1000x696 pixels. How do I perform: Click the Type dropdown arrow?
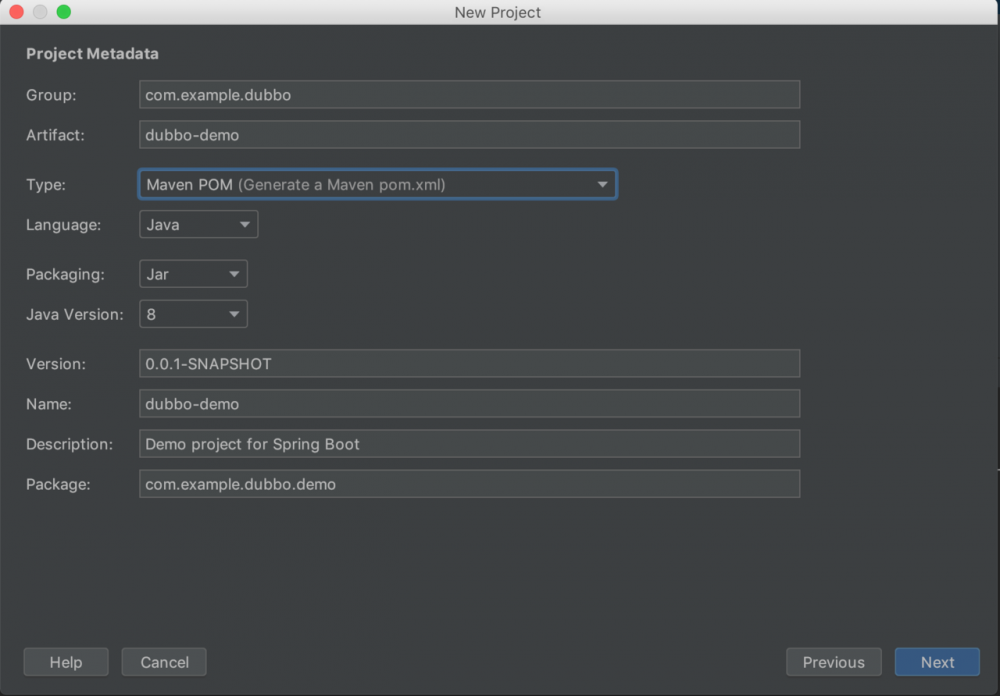click(x=602, y=185)
